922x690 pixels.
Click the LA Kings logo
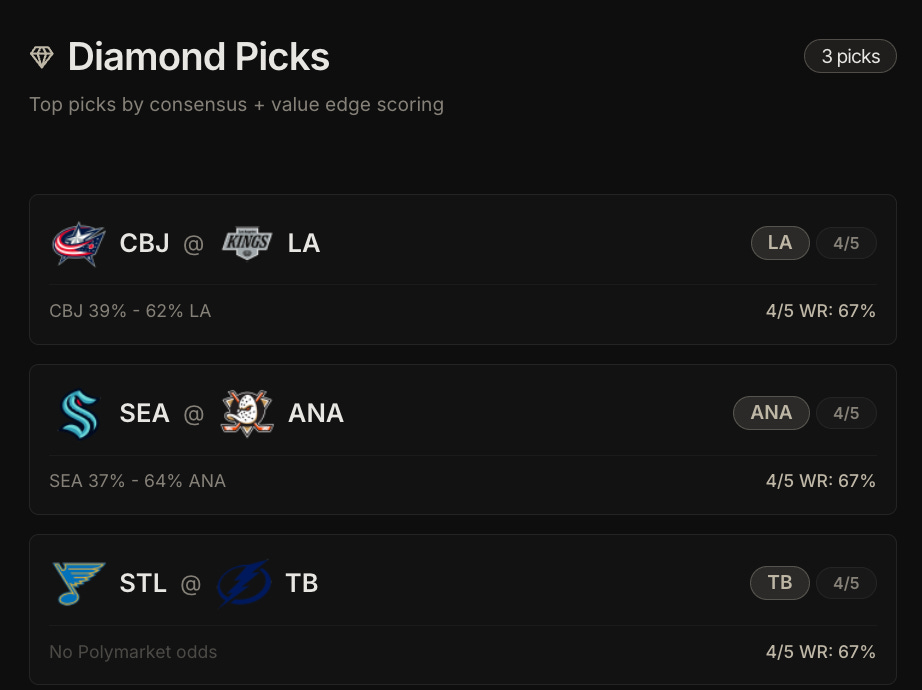[246, 244]
